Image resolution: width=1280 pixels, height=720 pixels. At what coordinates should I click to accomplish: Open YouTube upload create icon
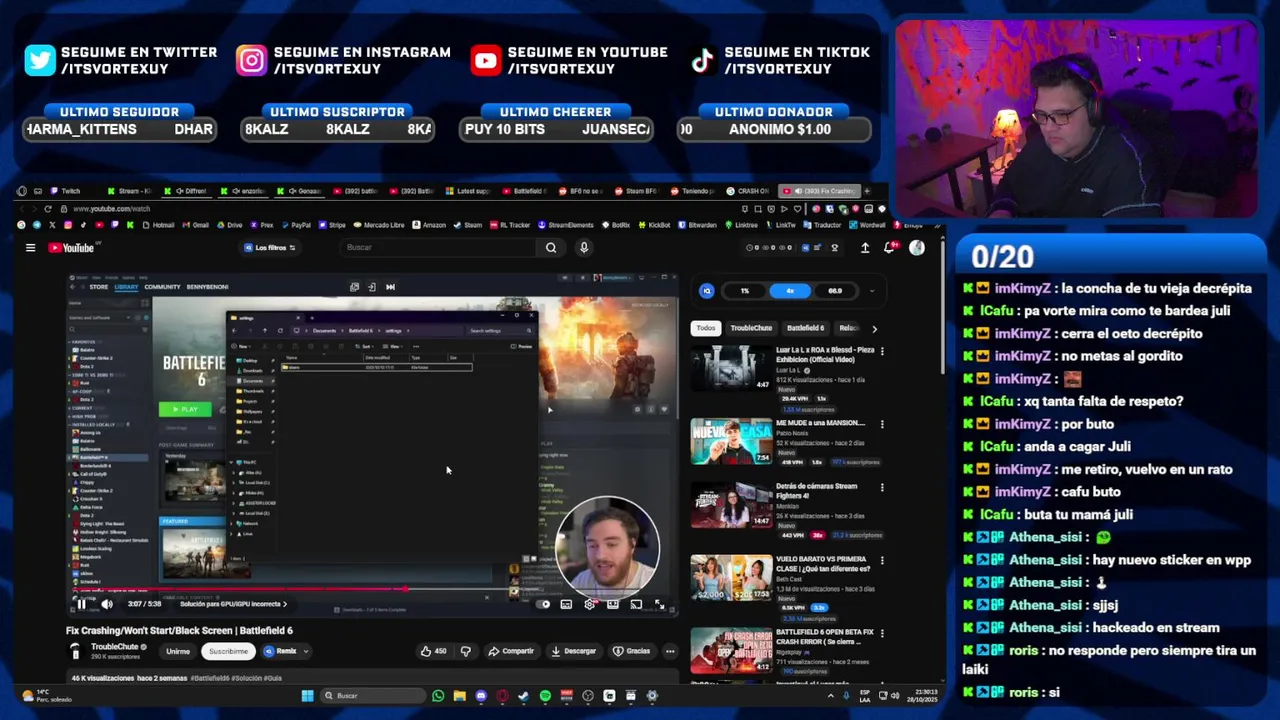click(x=865, y=248)
